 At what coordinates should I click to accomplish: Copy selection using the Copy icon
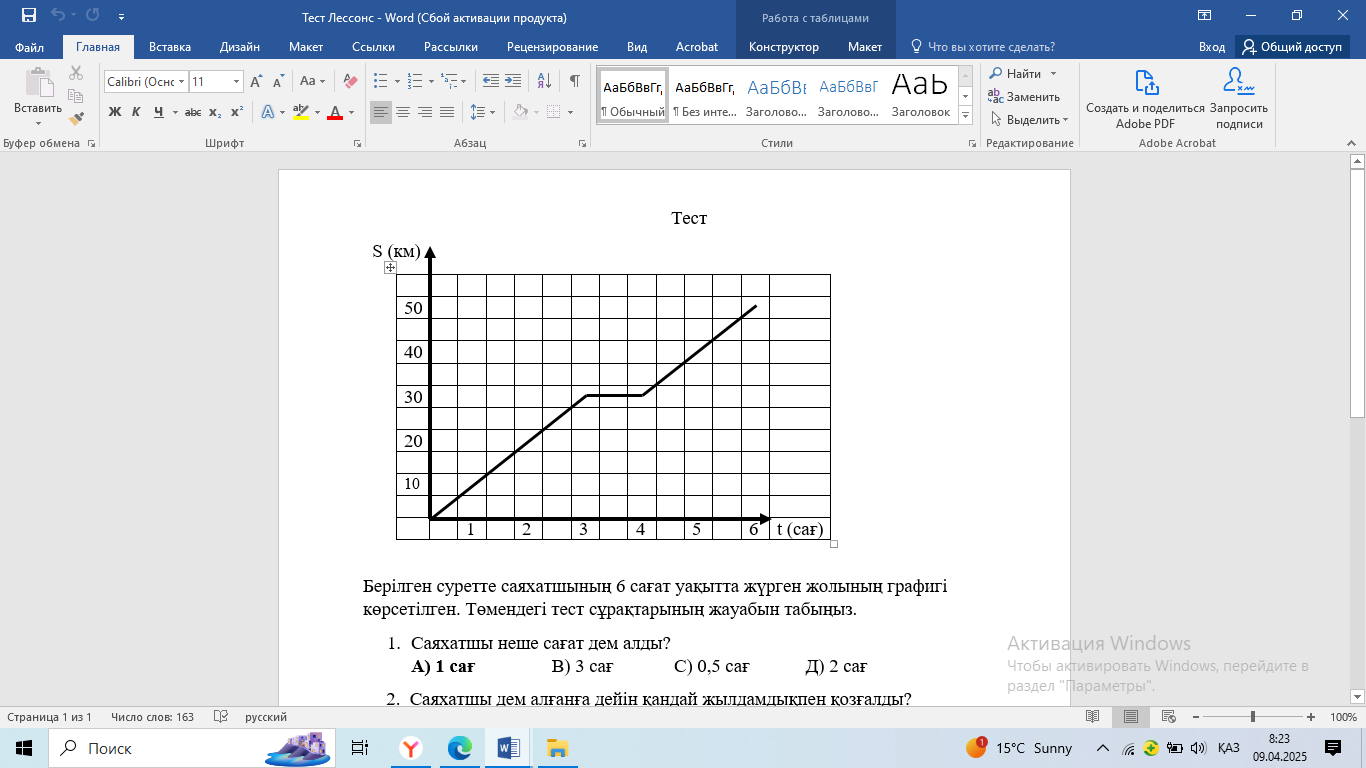point(76,96)
